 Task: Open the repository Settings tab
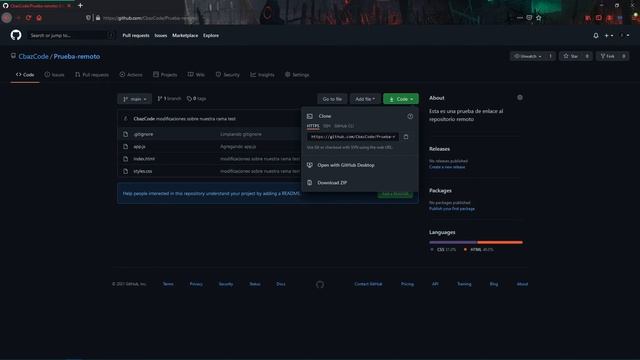point(297,75)
